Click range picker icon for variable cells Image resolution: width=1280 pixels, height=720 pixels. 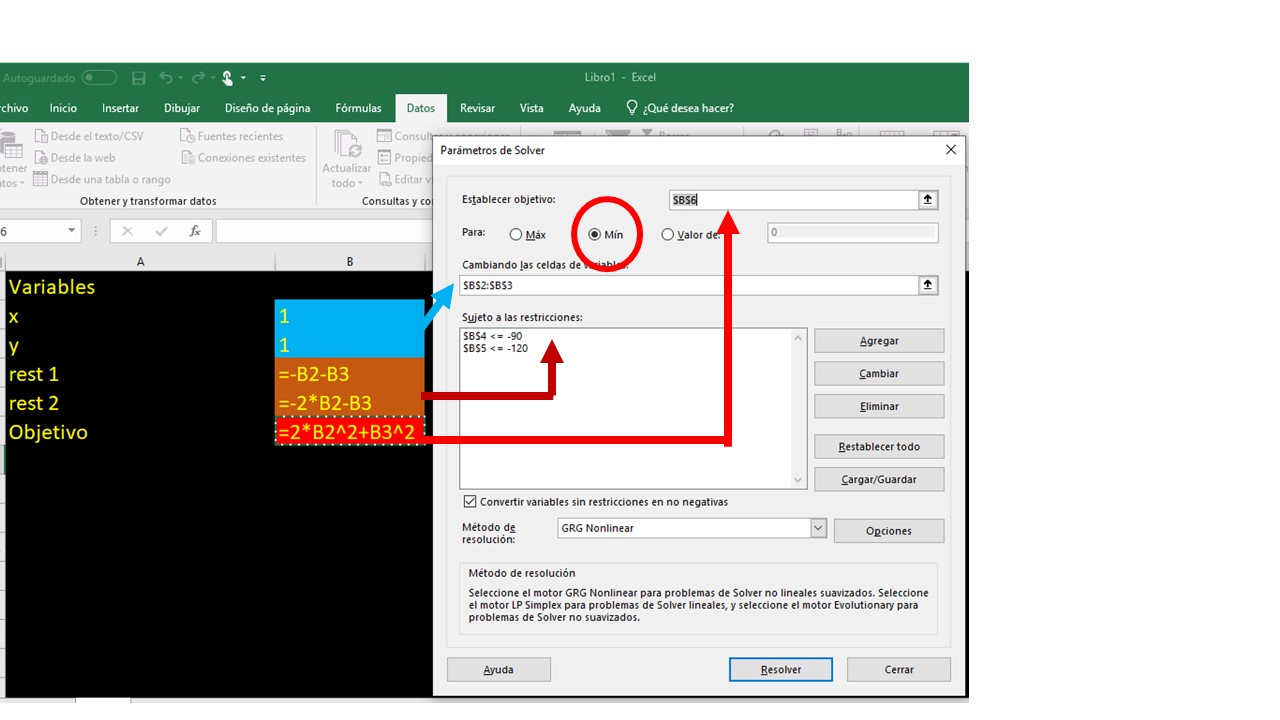(x=928, y=285)
